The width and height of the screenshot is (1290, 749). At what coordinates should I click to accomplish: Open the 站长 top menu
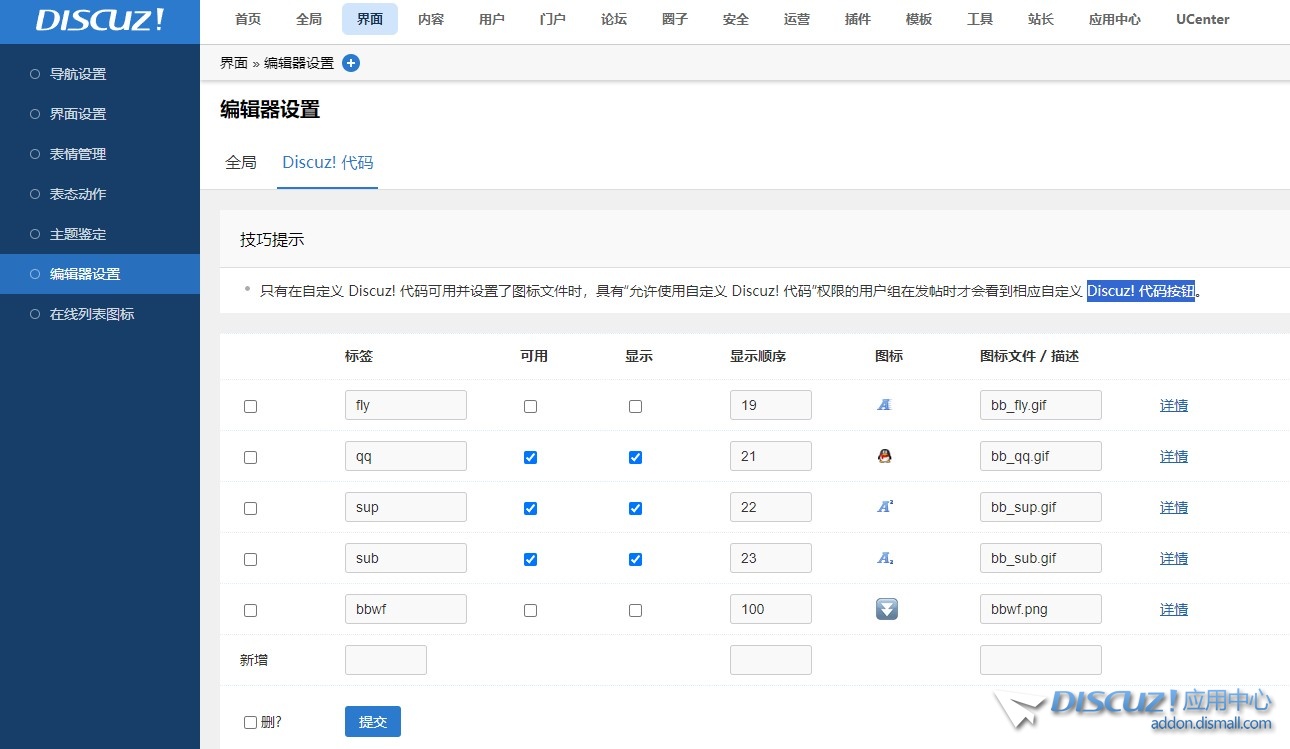[x=1041, y=19]
